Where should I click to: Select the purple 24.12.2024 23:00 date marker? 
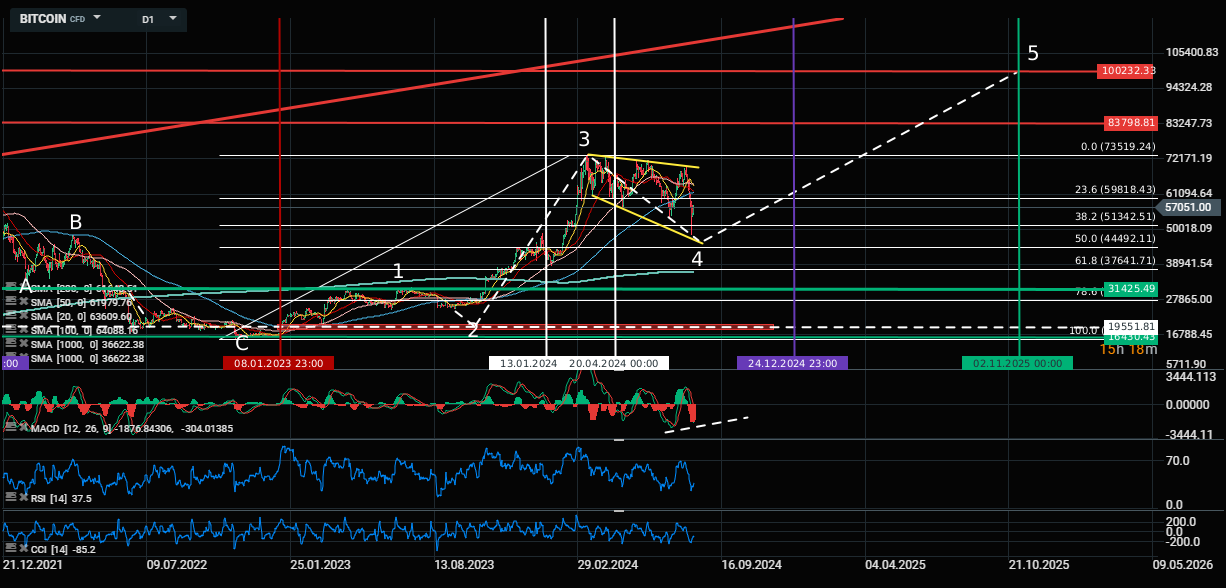pyautogui.click(x=792, y=363)
